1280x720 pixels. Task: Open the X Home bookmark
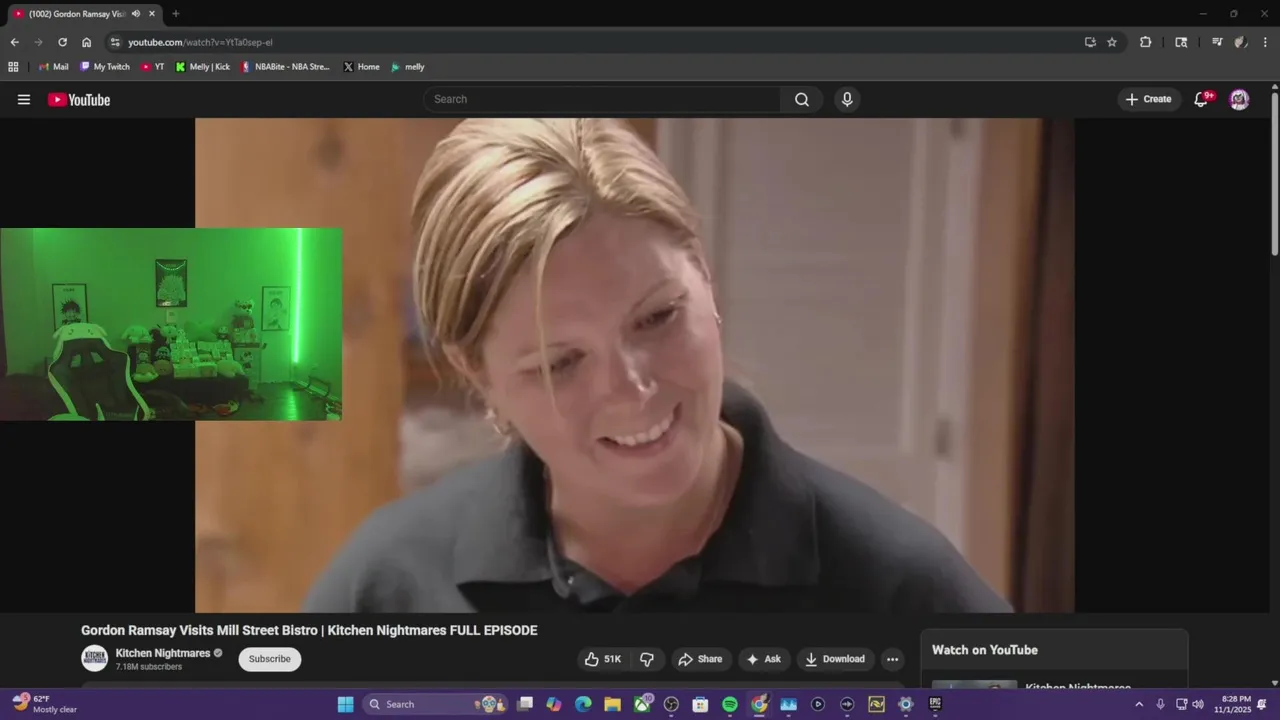click(x=361, y=67)
